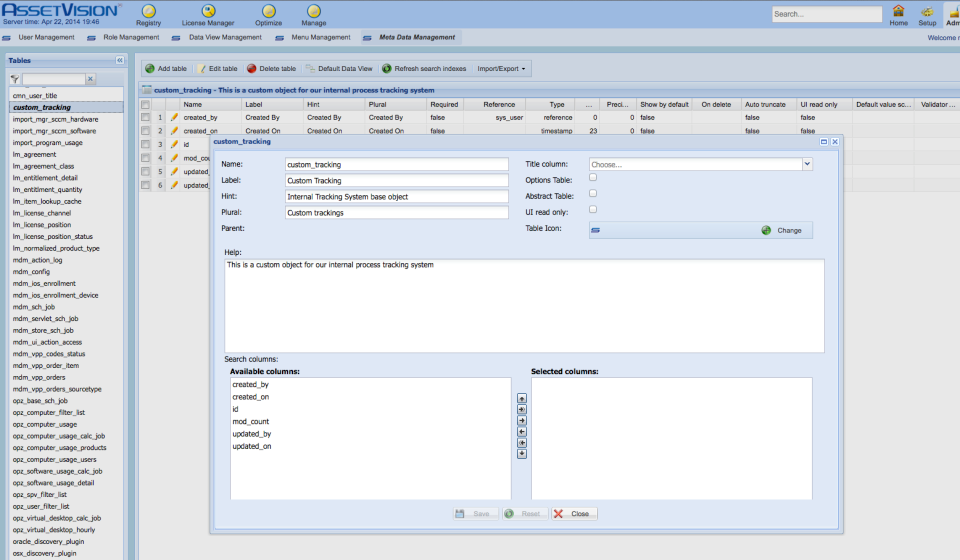
Task: Click Change to pick table icon
Action: tap(782, 231)
